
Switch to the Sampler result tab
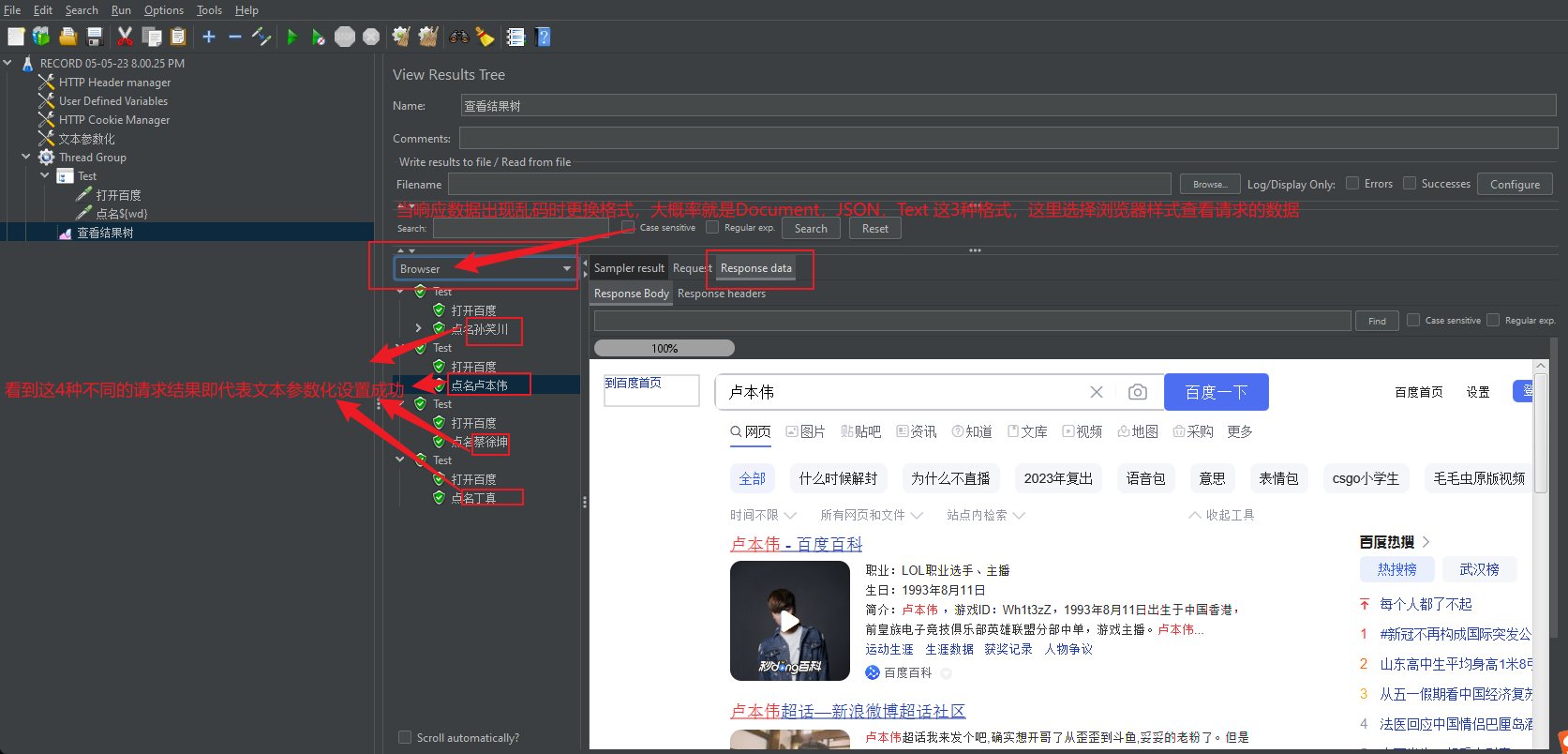click(629, 268)
